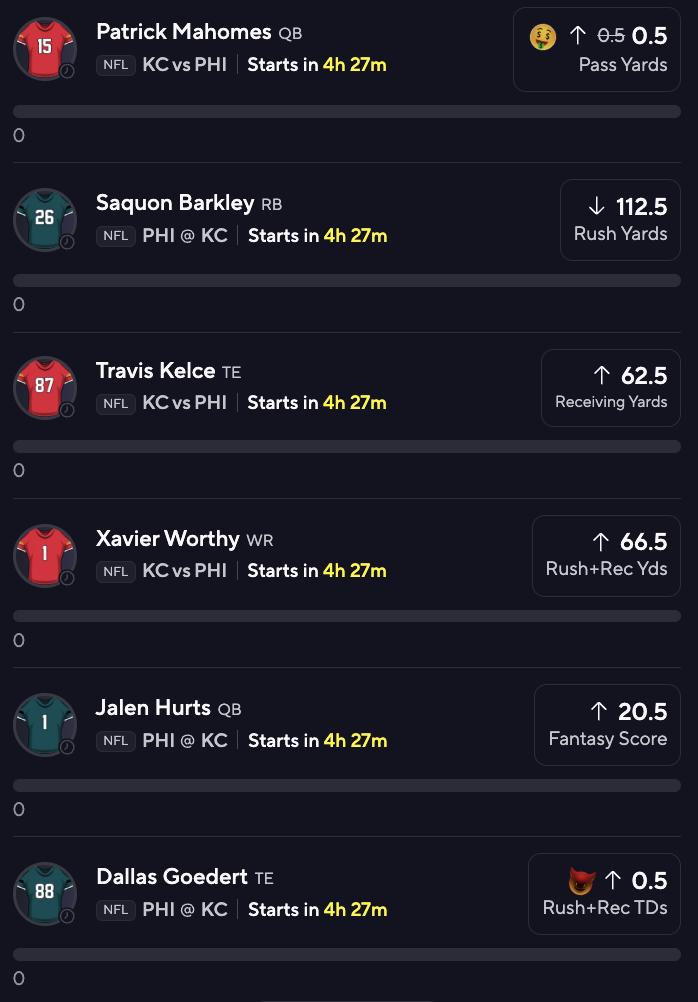
Task: Click Dallas Goedert's #88 jersey icon
Action: 44,893
